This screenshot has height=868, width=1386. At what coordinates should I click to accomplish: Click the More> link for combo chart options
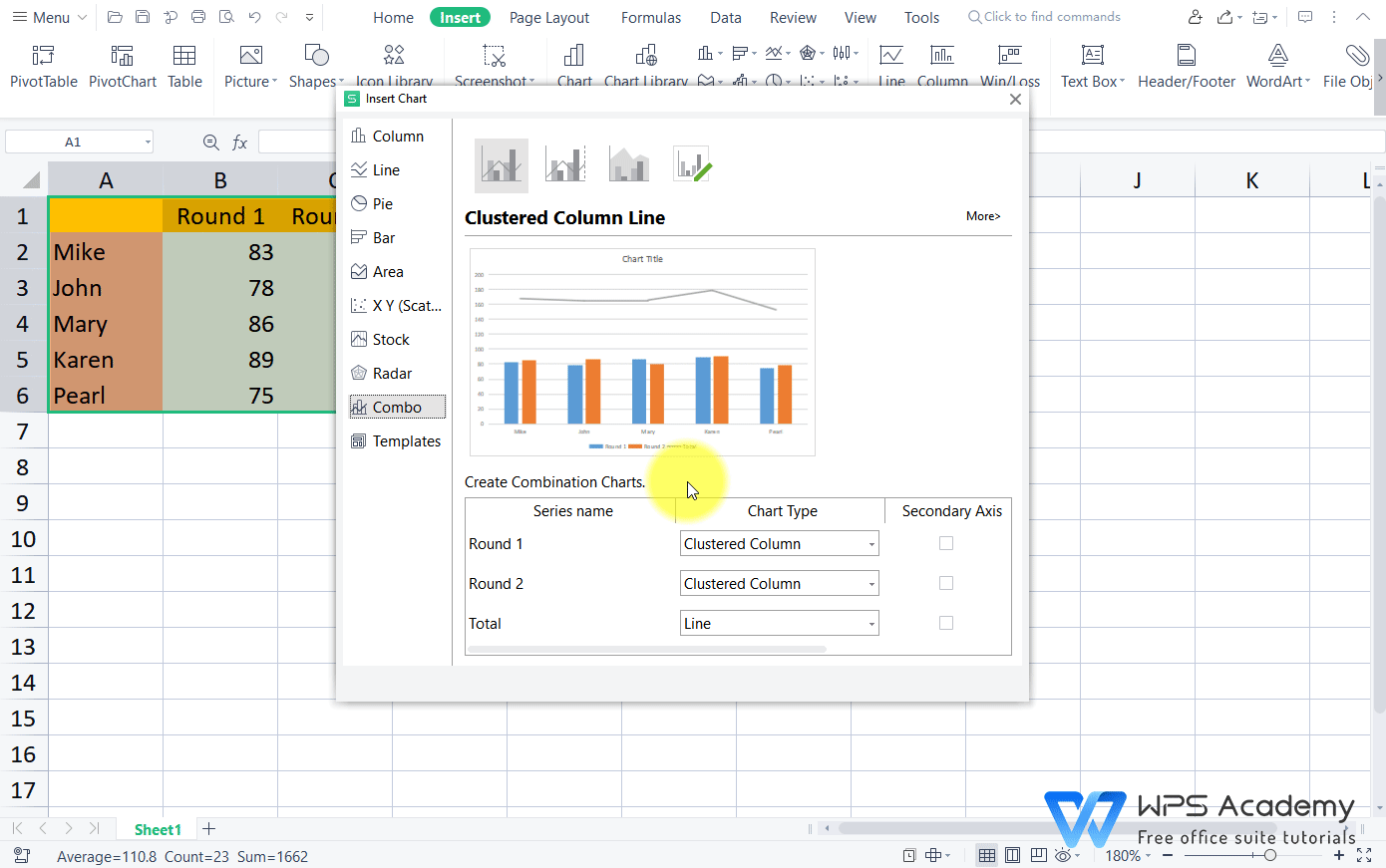983,216
